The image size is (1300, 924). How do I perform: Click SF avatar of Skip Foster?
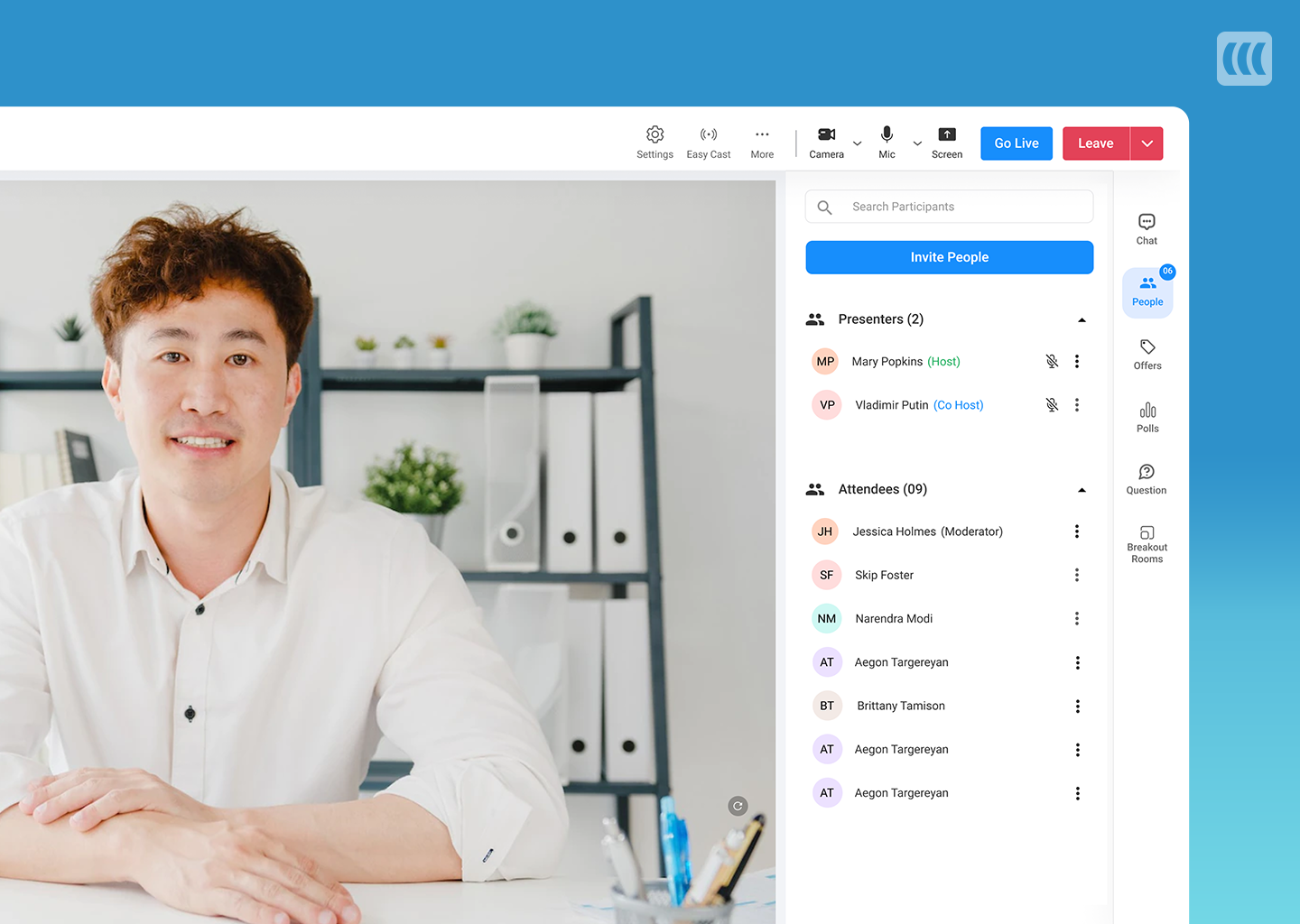(827, 575)
